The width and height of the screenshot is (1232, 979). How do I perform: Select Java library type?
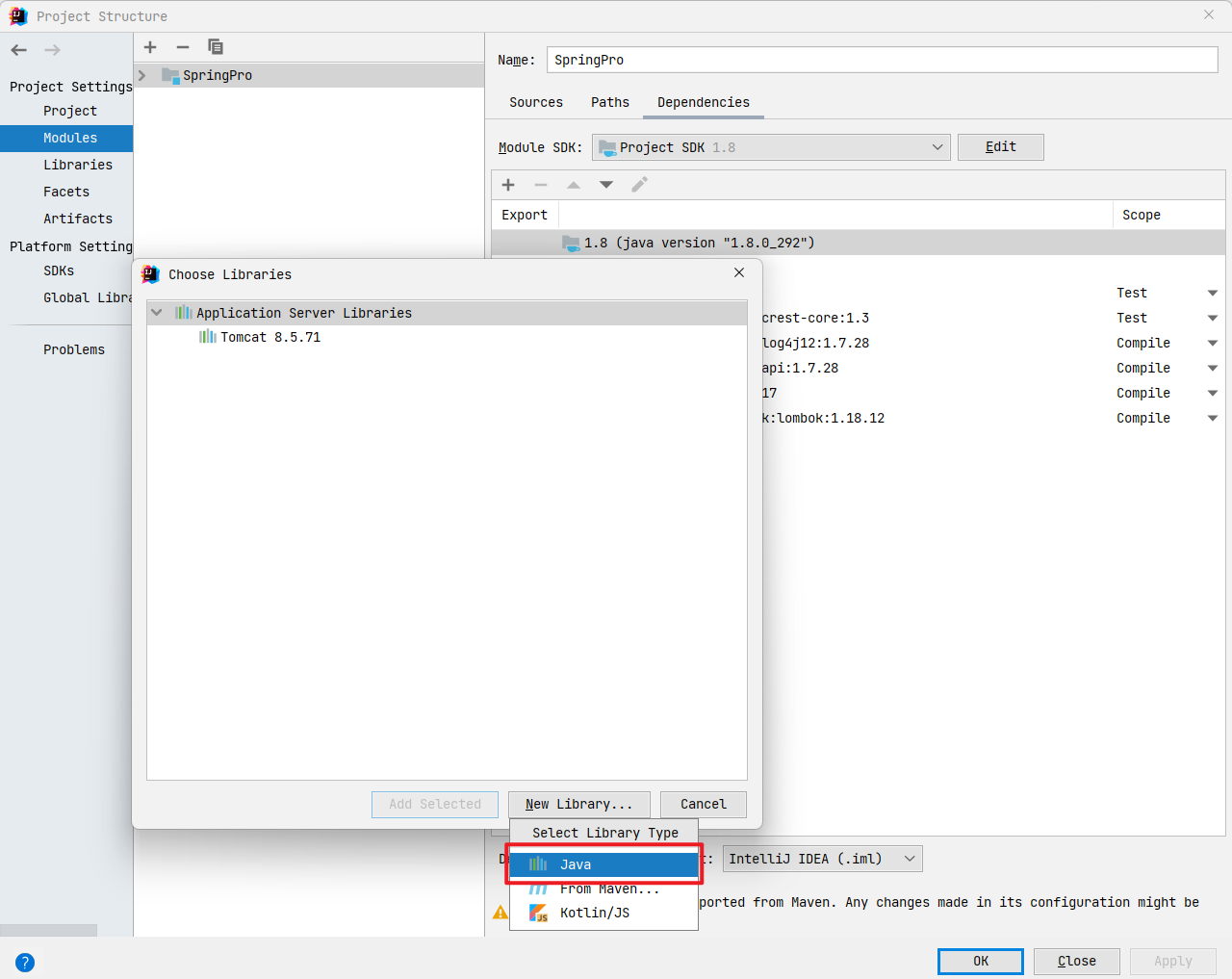(x=603, y=864)
